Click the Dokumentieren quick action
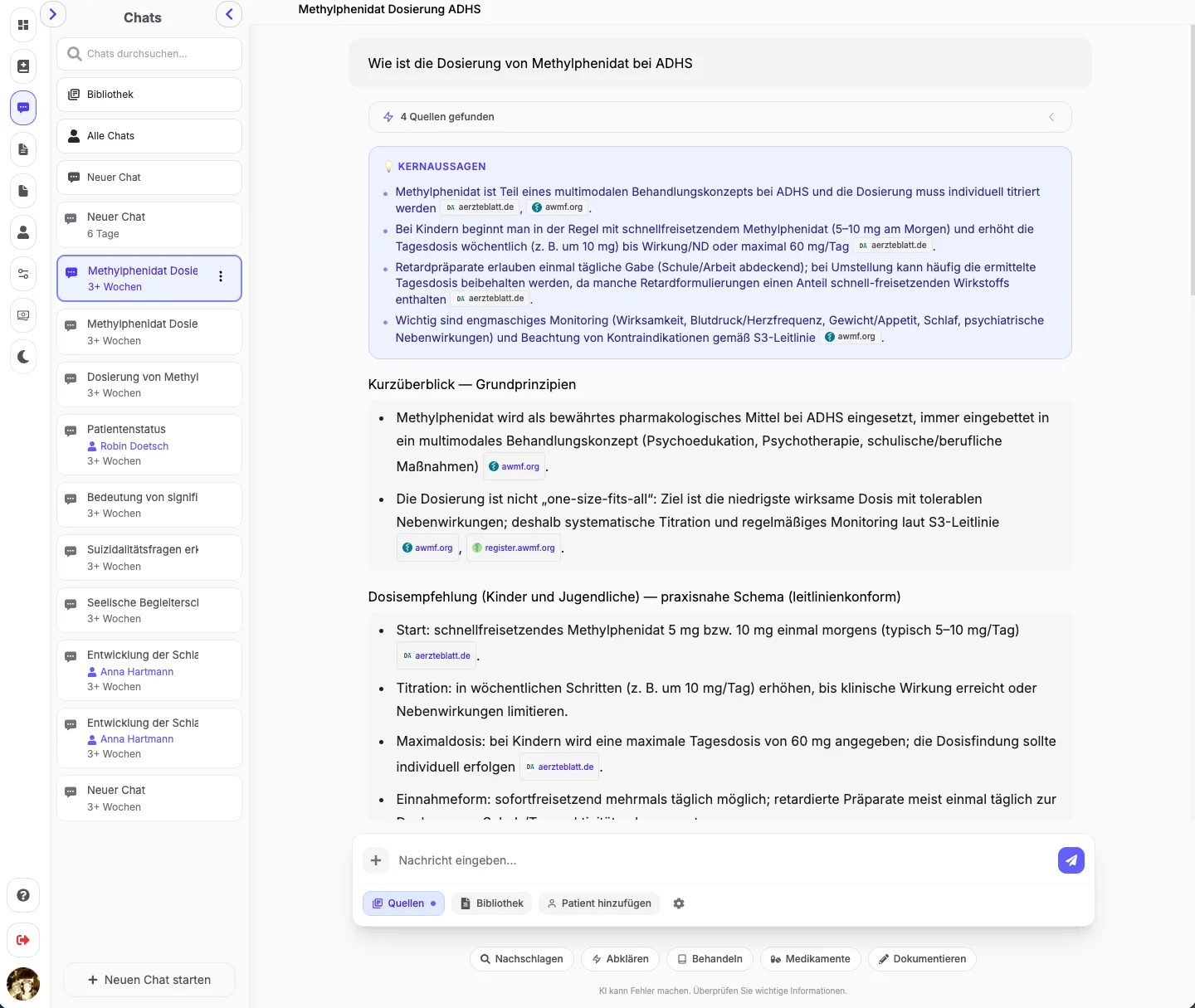Viewport: 1195px width, 1008px height. 922,959
